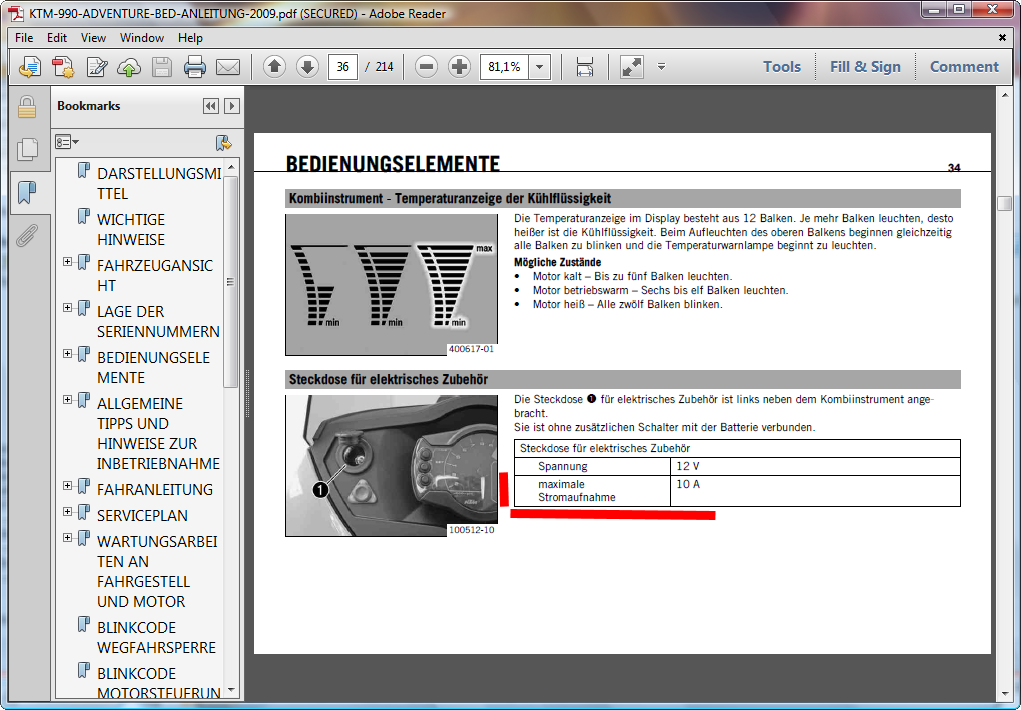
Task: Zoom out using the minus button
Action: tap(427, 67)
